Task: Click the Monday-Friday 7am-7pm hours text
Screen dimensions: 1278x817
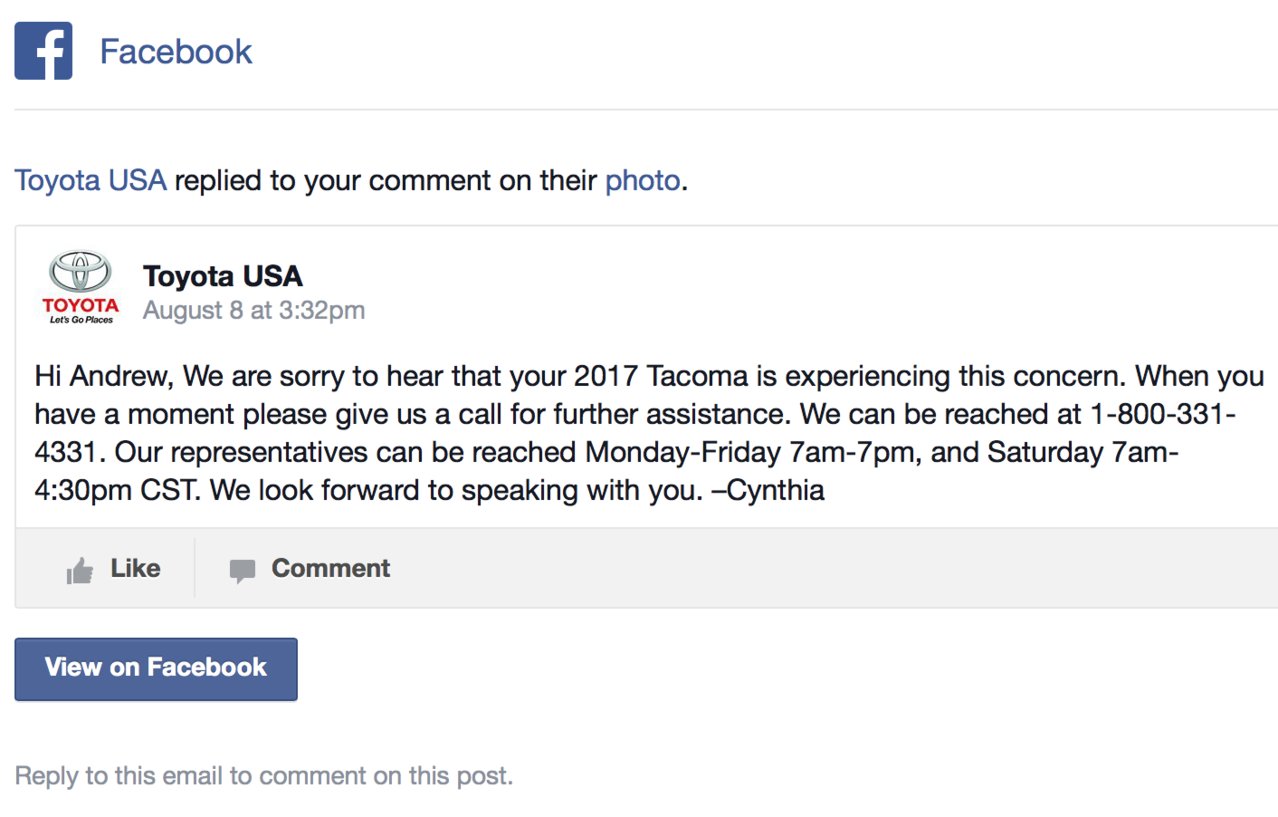Action: [x=749, y=453]
